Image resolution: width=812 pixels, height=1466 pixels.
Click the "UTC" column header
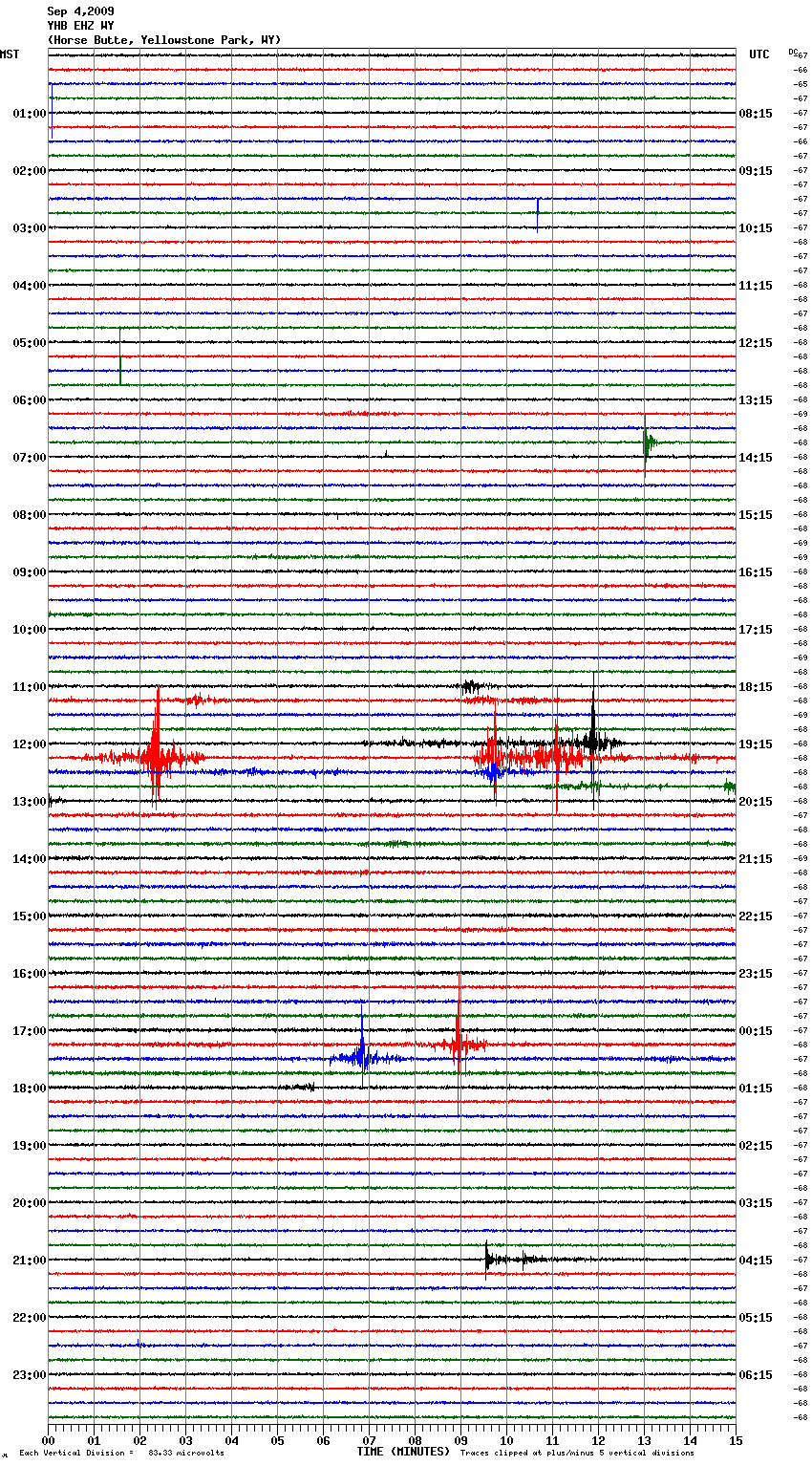pos(759,54)
